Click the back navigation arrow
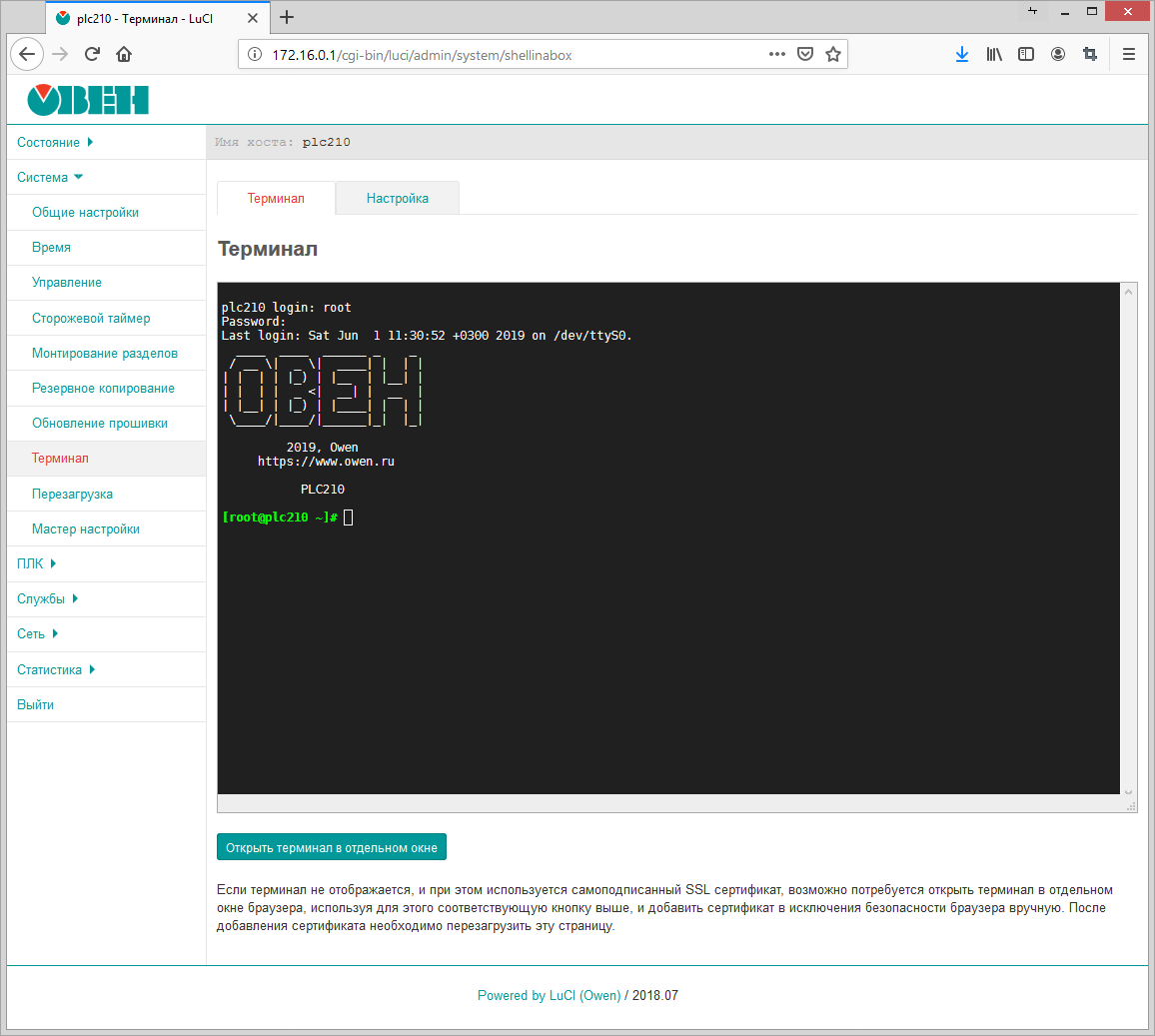Screen dimensions: 1155x1036 (x=27, y=55)
